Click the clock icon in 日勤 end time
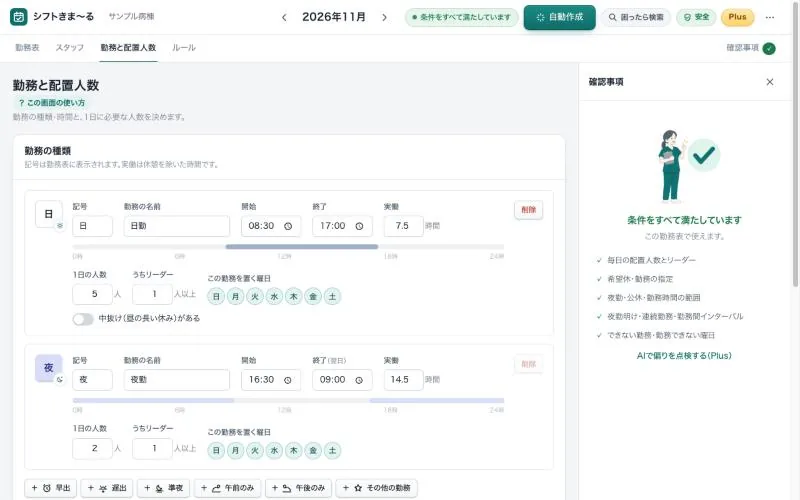The width and height of the screenshot is (800, 500). pyautogui.click(x=359, y=226)
